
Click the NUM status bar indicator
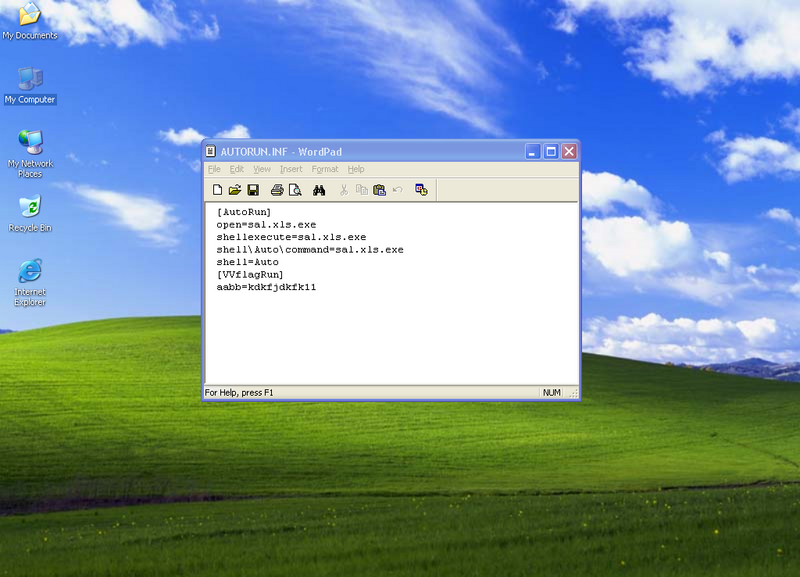tap(552, 392)
